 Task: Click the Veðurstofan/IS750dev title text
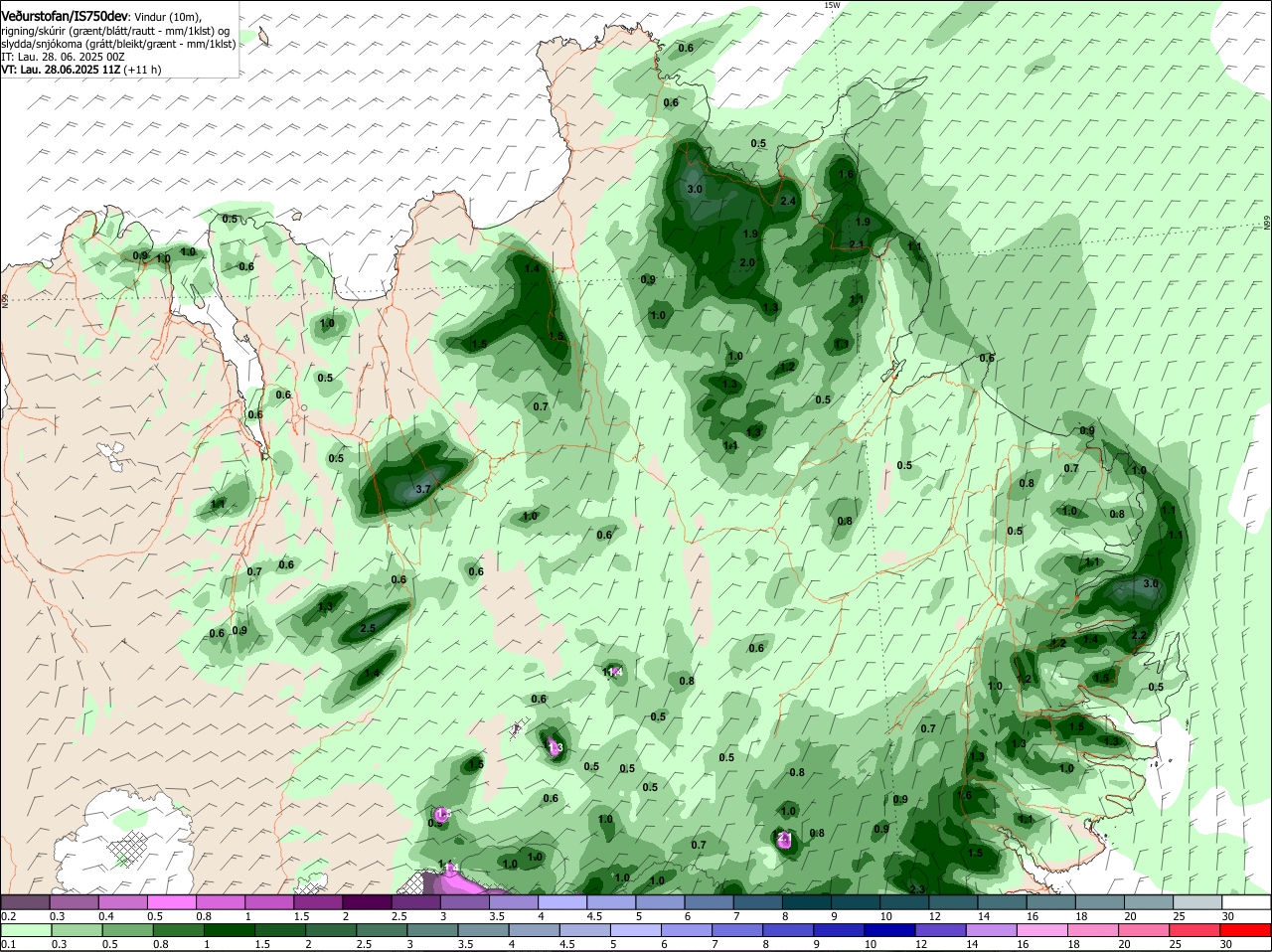(x=65, y=16)
